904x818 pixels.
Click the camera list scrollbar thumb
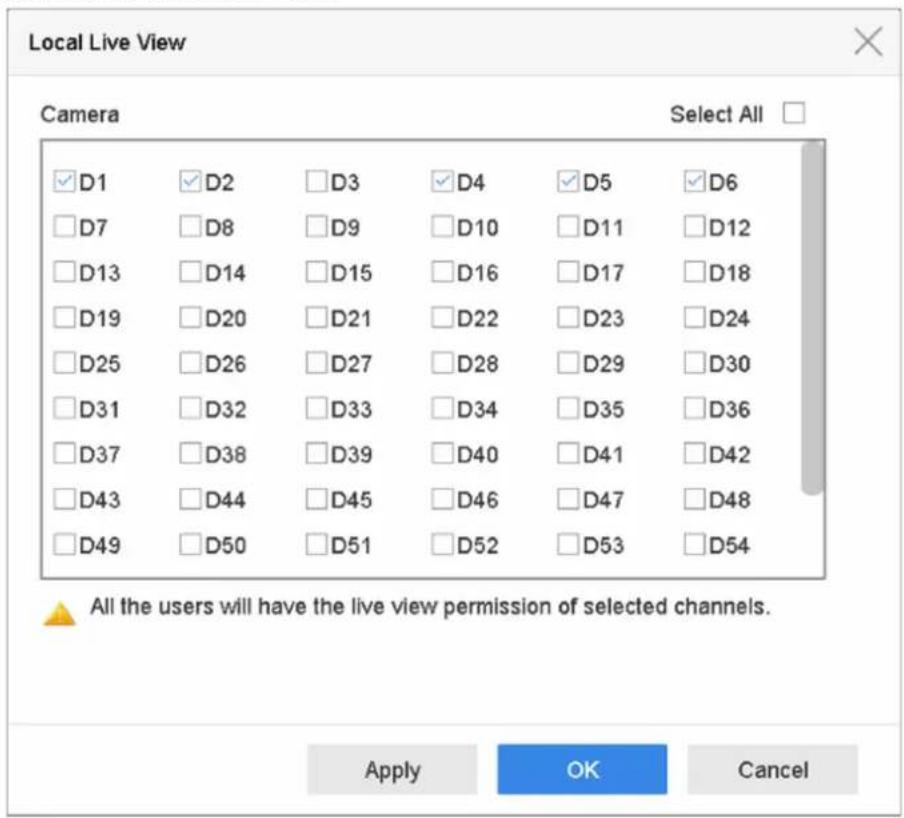coord(812,318)
